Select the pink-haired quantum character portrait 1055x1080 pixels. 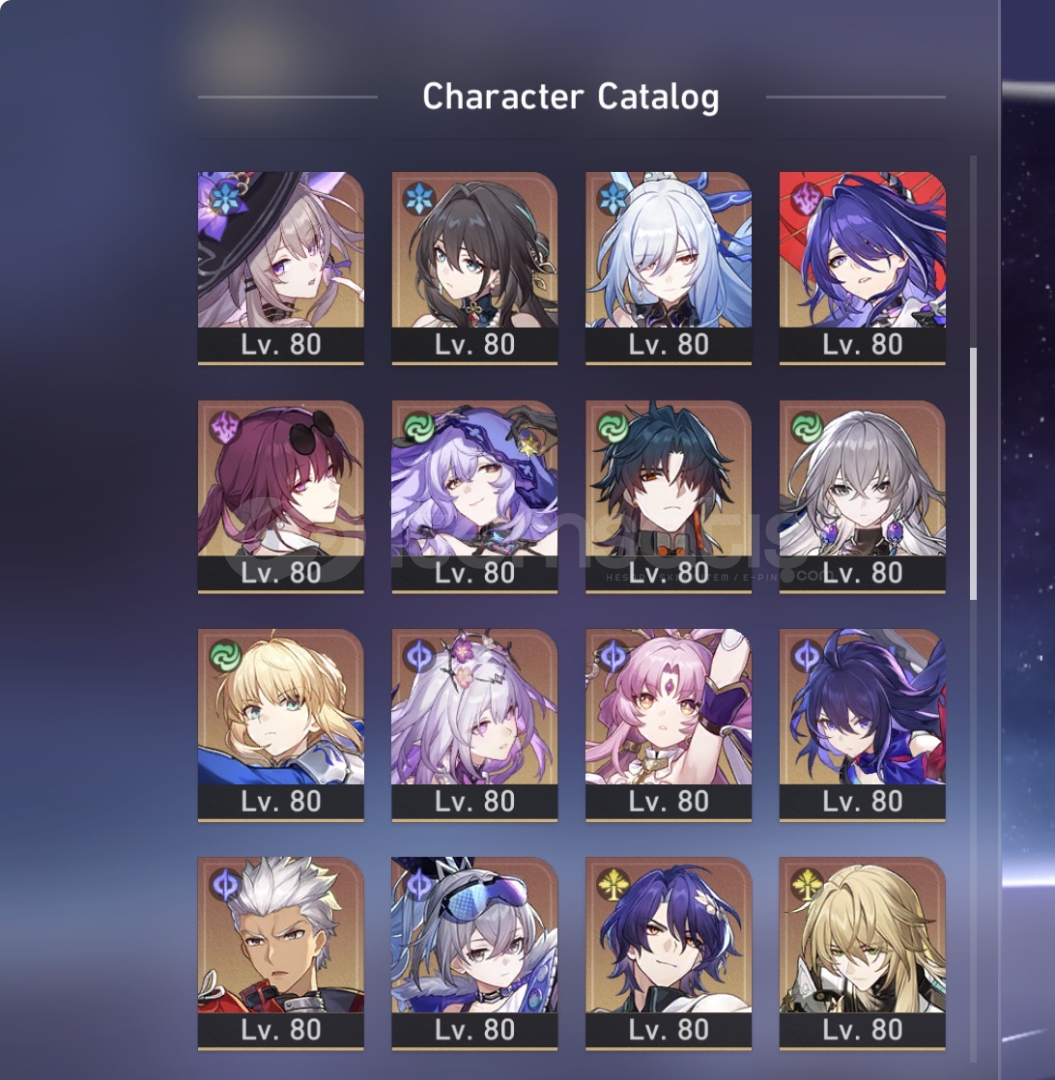pos(668,725)
